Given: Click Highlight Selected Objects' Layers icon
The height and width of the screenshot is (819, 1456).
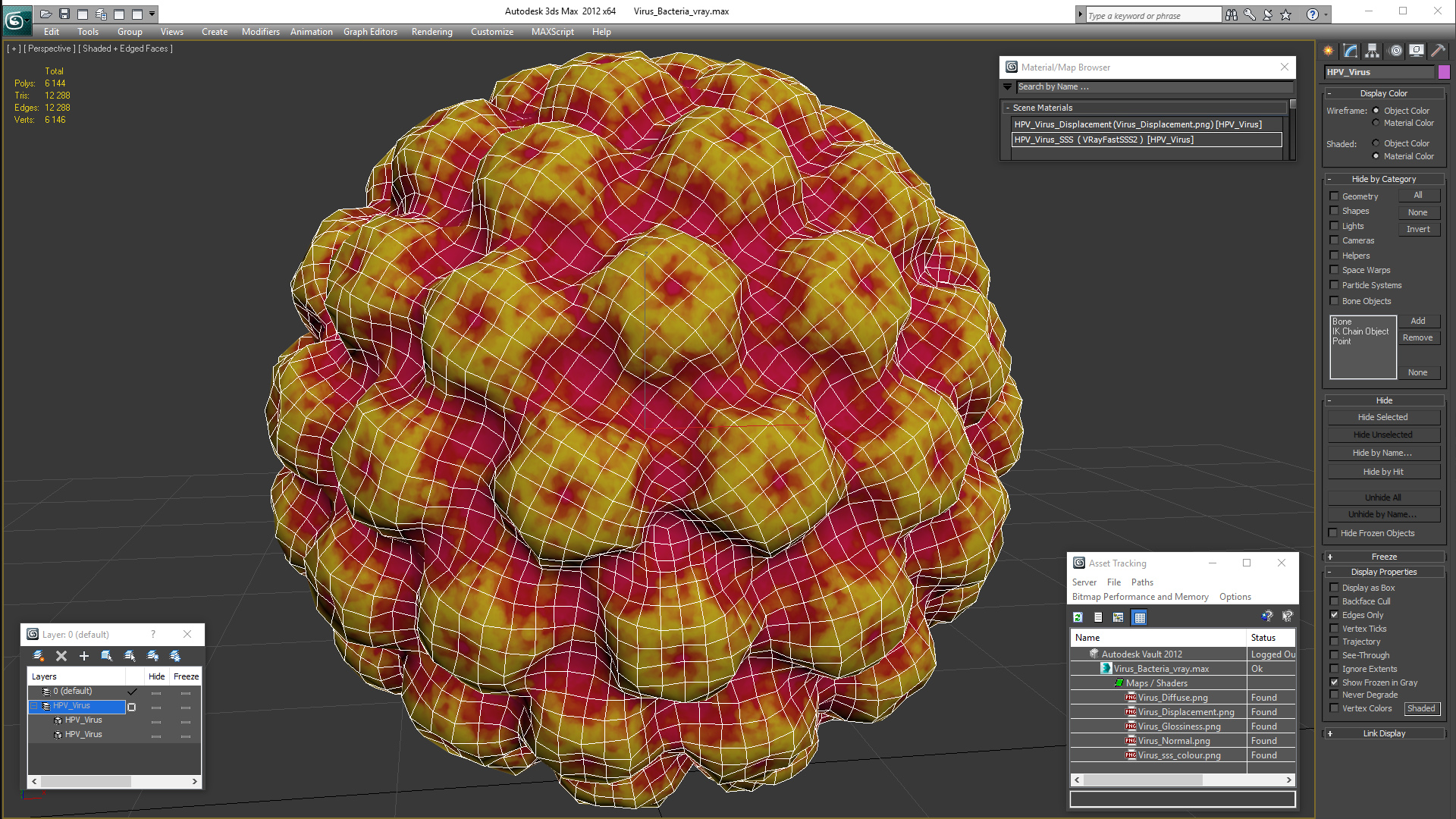Looking at the screenshot, I should point(130,656).
